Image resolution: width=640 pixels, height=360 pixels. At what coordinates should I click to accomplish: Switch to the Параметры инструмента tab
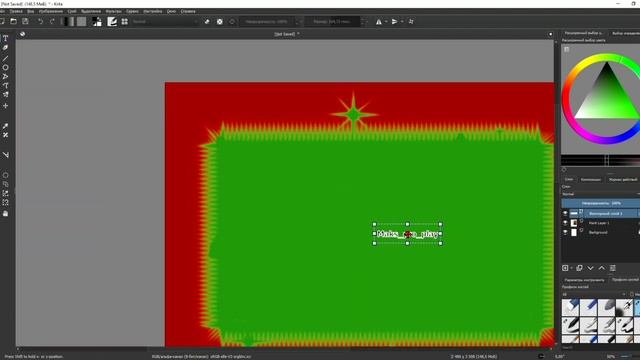pos(584,280)
